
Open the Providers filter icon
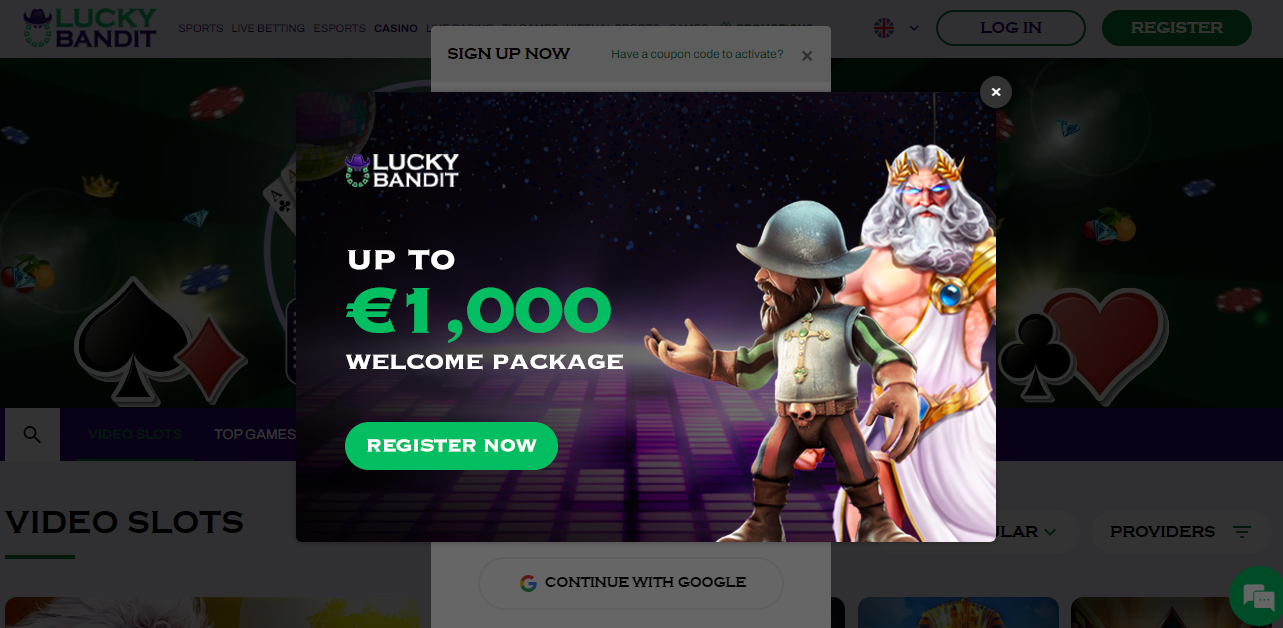click(1242, 532)
